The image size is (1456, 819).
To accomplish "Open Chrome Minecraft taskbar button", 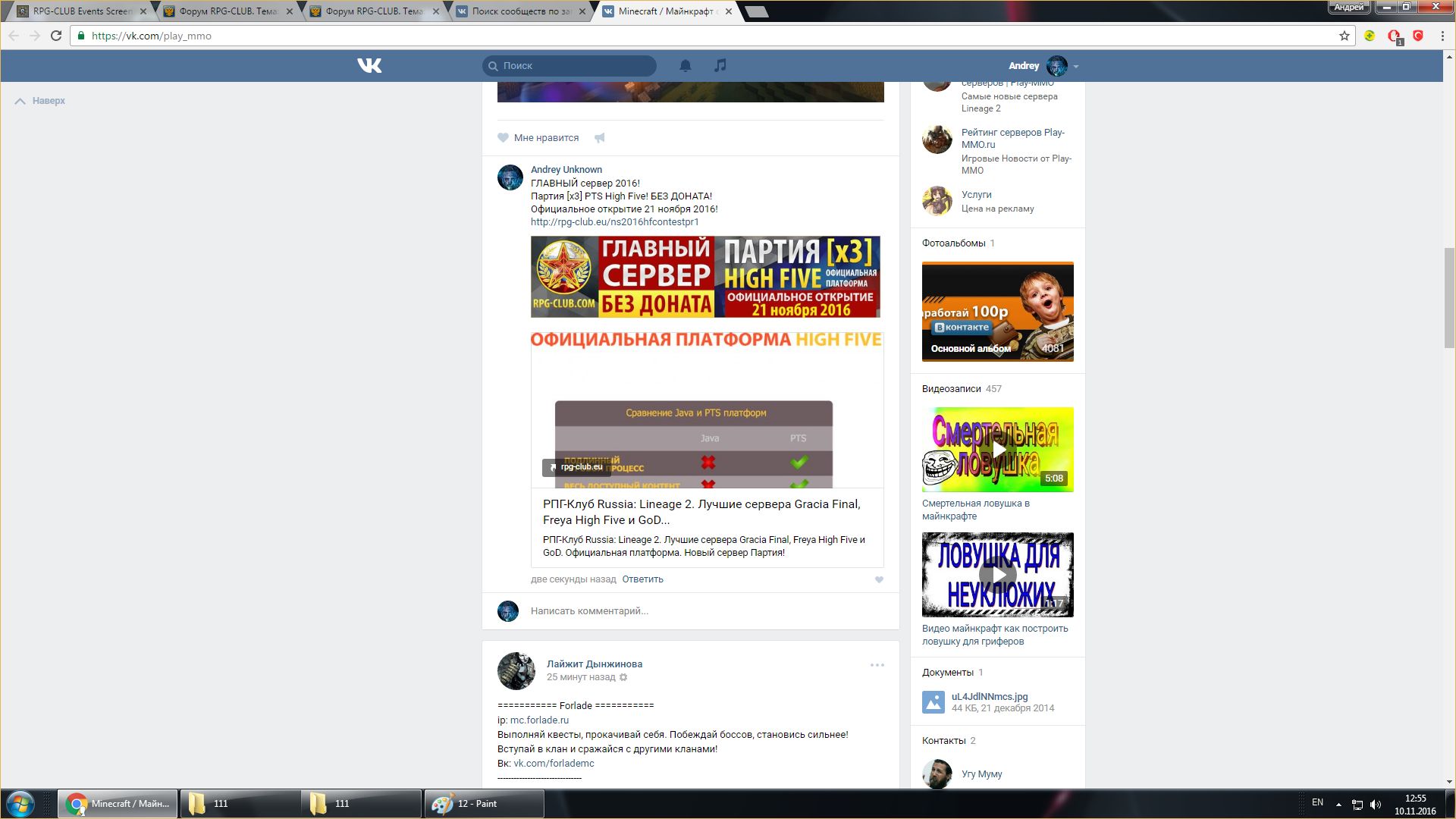I will point(118,804).
